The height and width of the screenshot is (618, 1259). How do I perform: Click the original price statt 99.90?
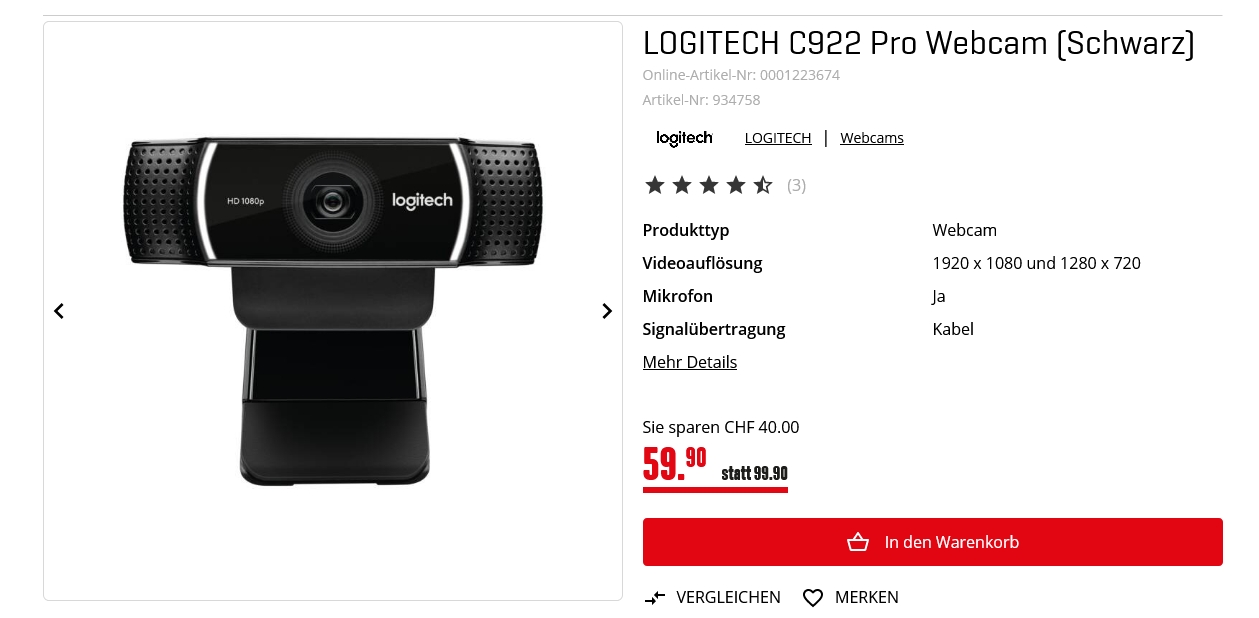click(754, 473)
